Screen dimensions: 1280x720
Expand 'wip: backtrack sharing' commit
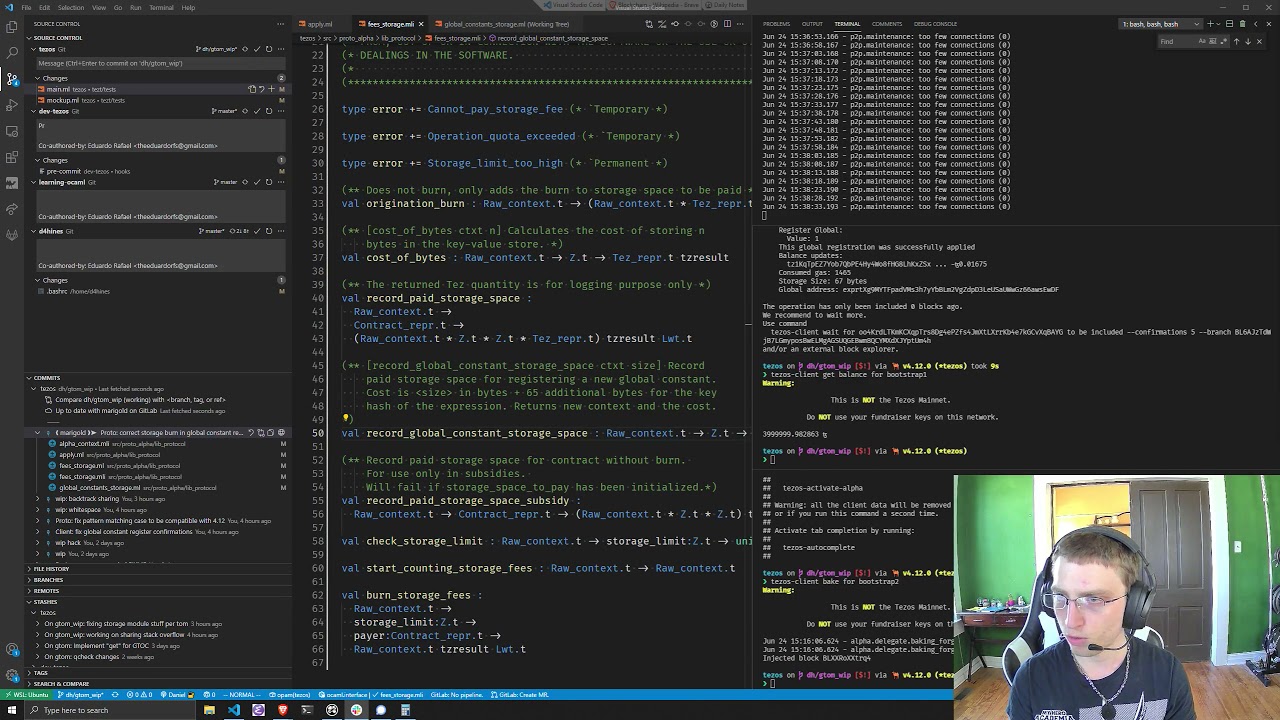point(37,499)
